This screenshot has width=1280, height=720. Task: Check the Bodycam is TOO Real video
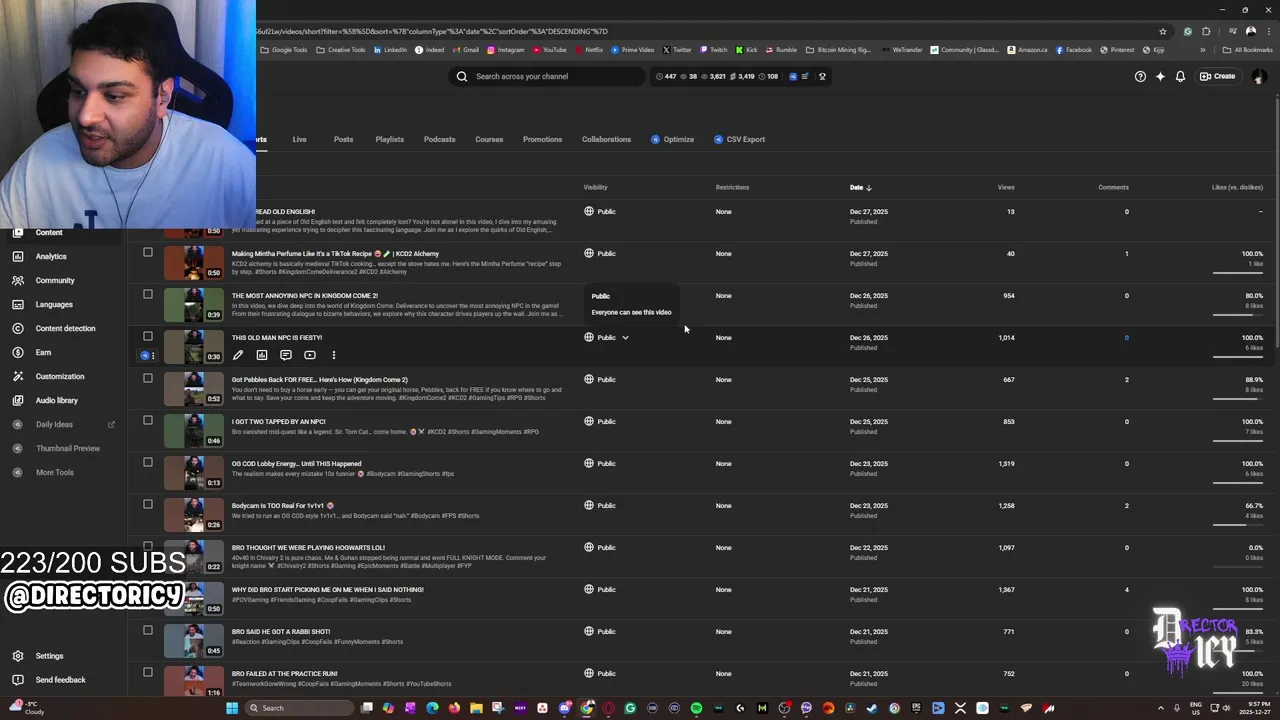click(x=148, y=504)
